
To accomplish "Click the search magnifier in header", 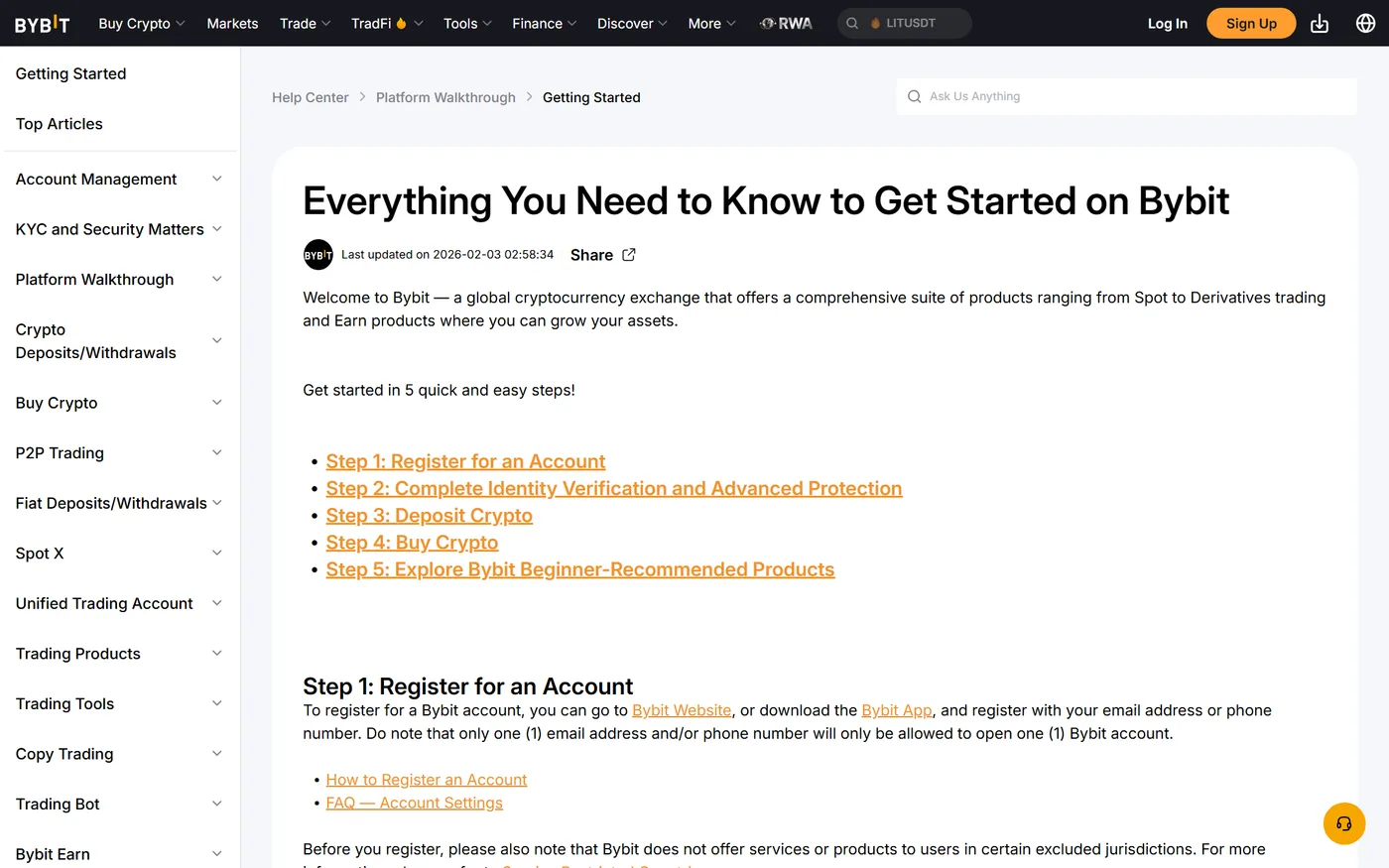I will tap(852, 24).
